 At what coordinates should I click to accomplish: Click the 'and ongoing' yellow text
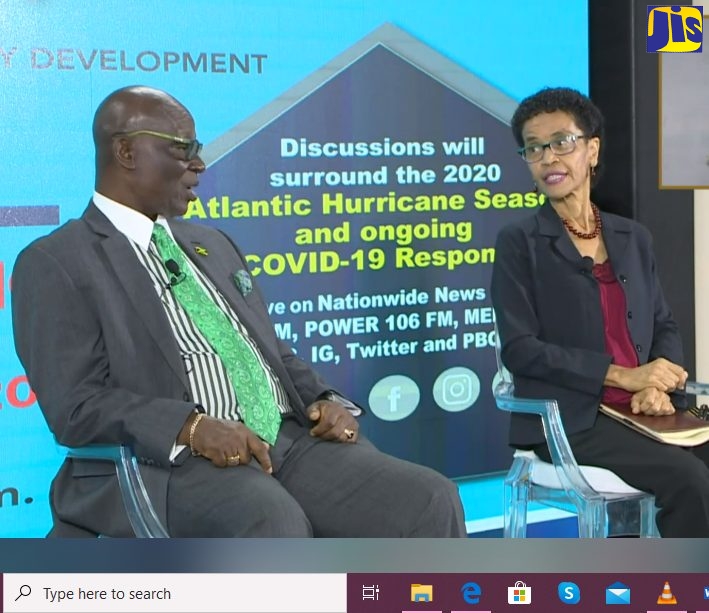pos(383,233)
